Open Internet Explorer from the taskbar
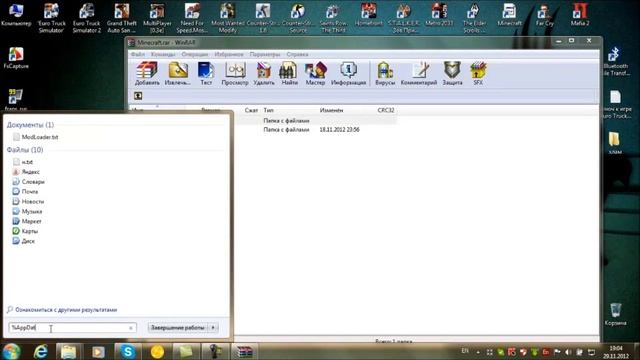640x360 pixels. tap(40, 351)
